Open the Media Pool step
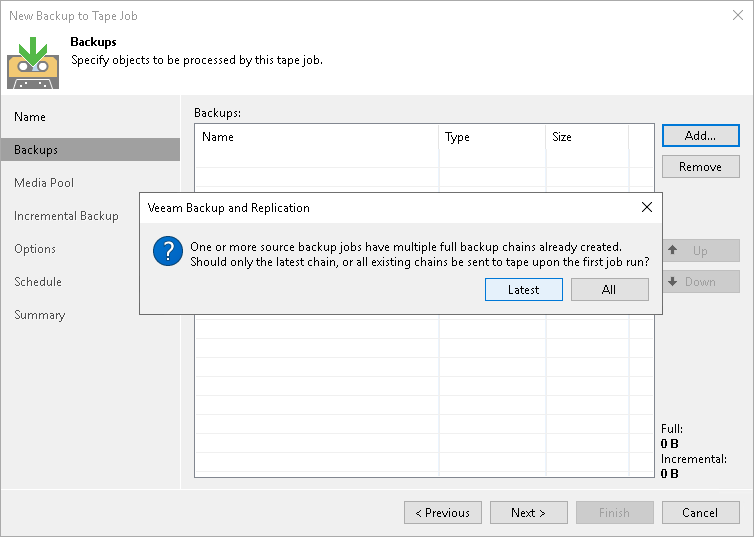 click(44, 183)
